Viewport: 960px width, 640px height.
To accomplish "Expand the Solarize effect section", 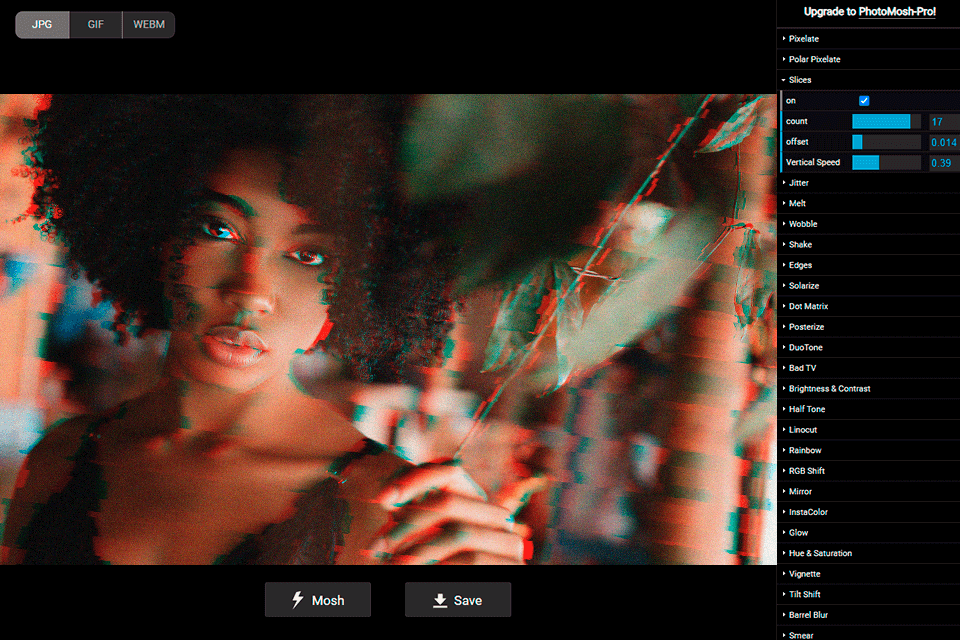I will tap(868, 285).
